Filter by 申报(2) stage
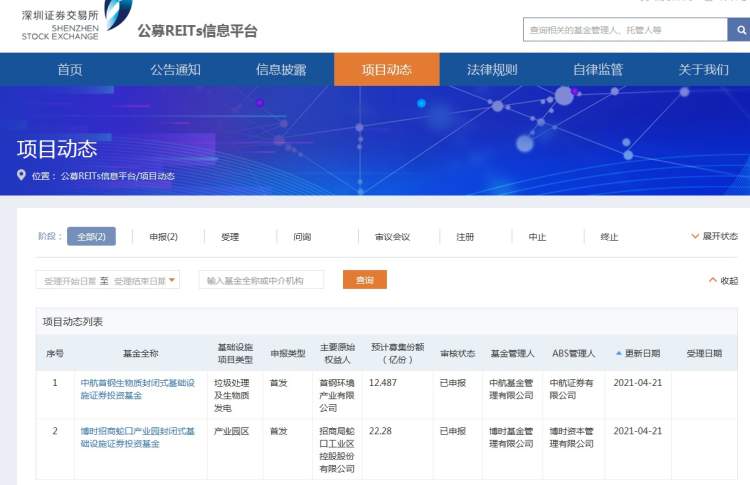 click(x=164, y=237)
